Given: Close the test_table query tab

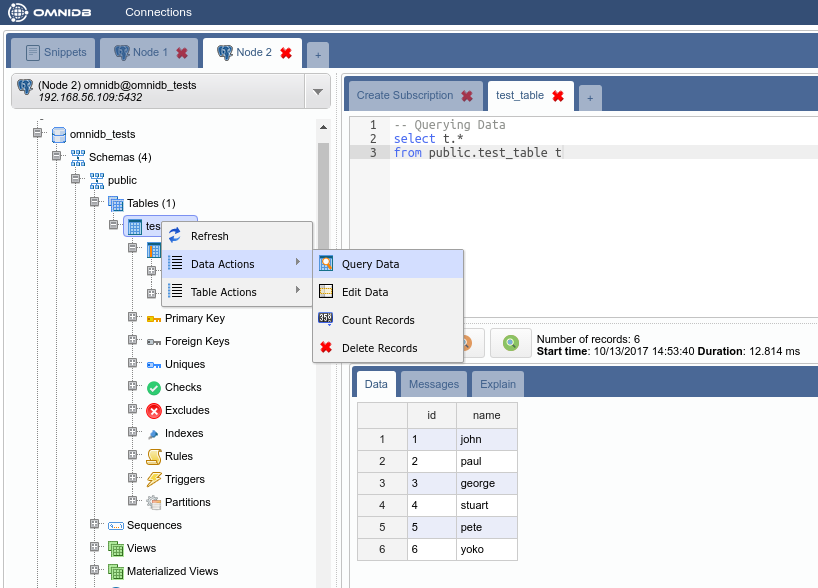Looking at the screenshot, I should click(x=558, y=96).
